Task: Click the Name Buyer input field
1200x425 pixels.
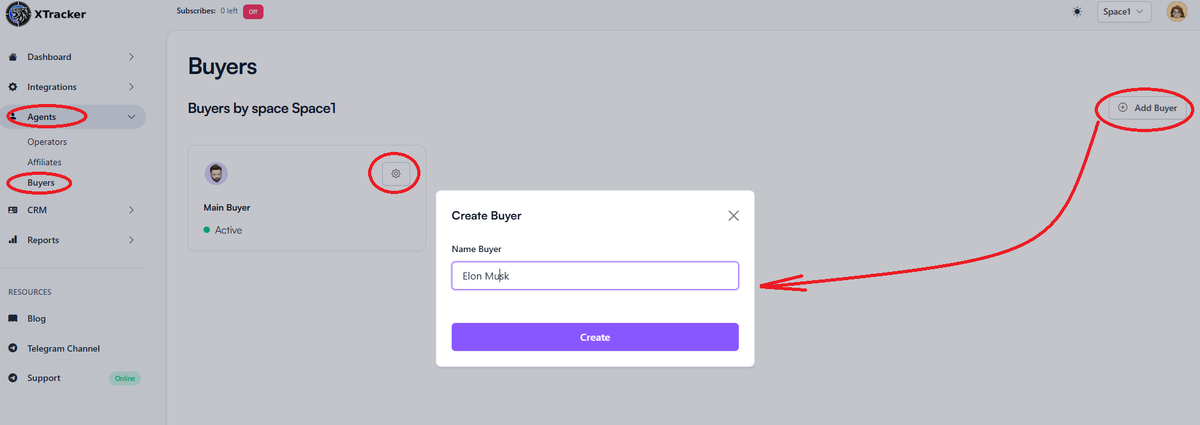Action: tap(595, 276)
